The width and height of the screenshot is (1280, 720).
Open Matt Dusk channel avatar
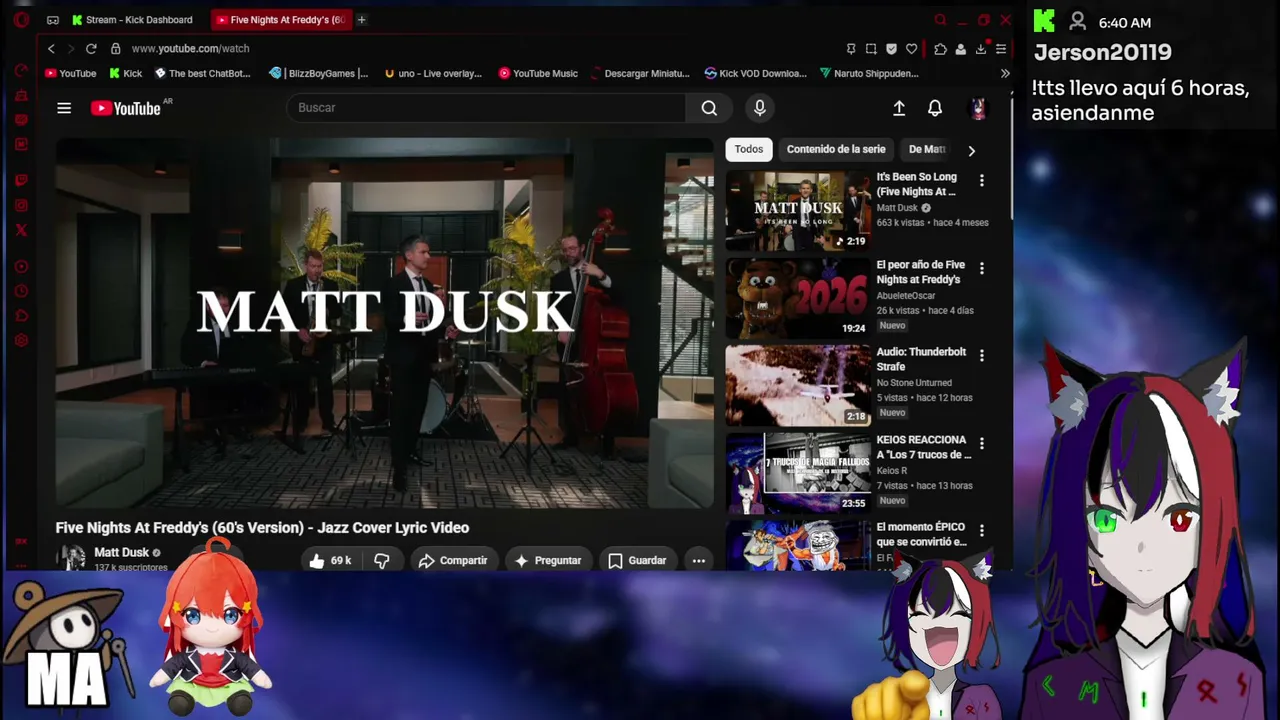70,558
